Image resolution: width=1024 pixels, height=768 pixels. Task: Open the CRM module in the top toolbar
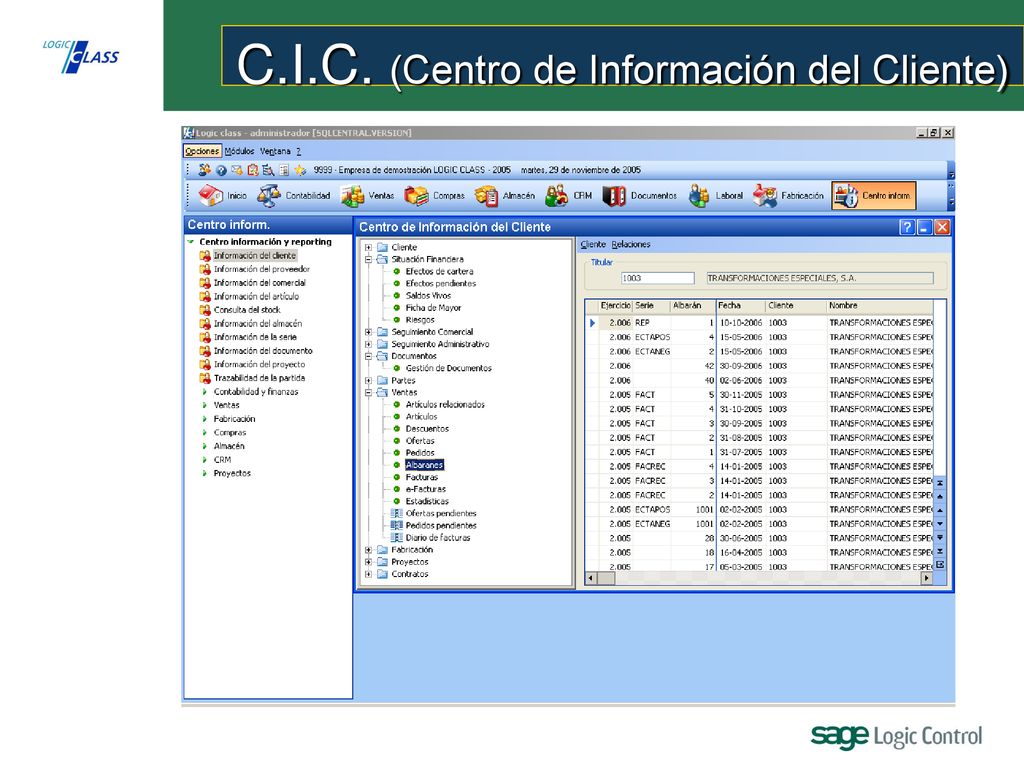569,195
